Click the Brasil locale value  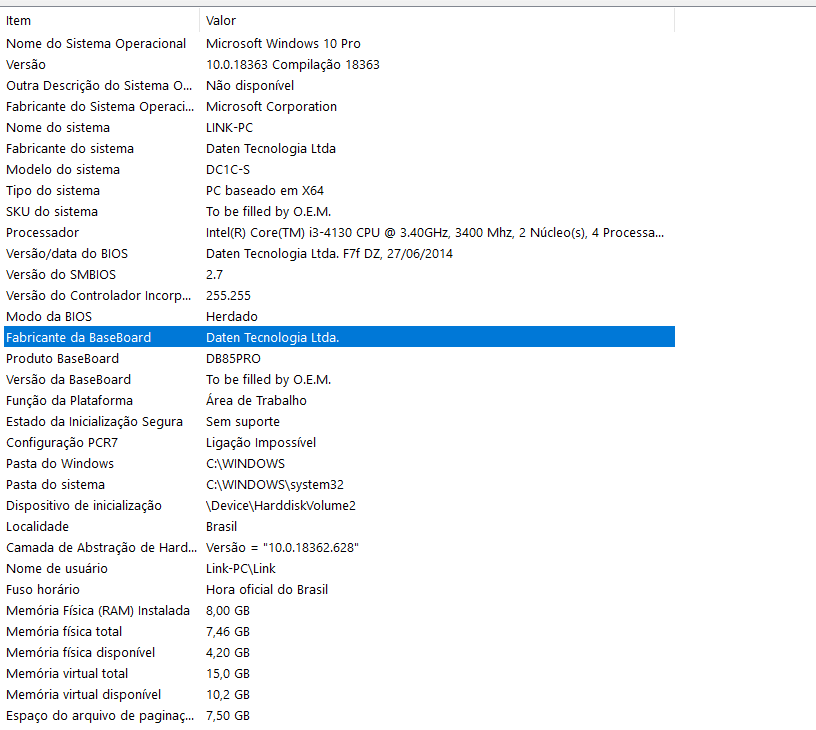click(x=221, y=527)
